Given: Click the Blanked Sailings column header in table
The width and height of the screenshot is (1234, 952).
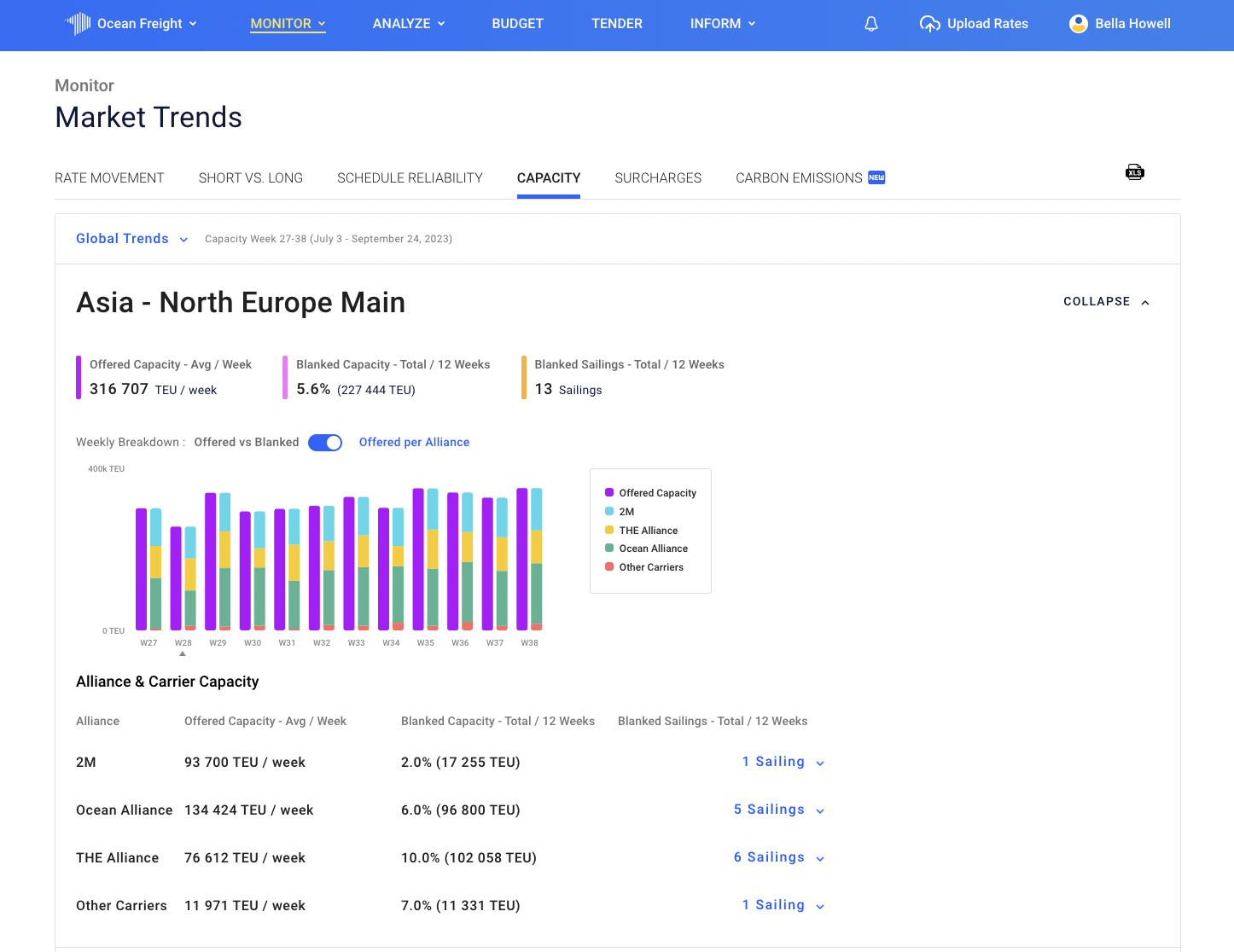Looking at the screenshot, I should coord(713,721).
